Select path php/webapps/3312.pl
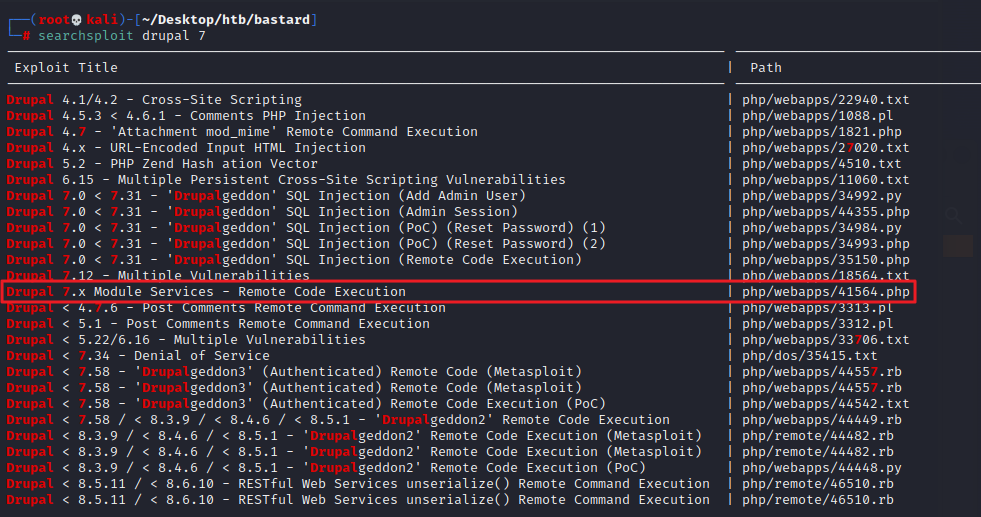This screenshot has height=517, width=981. tap(817, 324)
